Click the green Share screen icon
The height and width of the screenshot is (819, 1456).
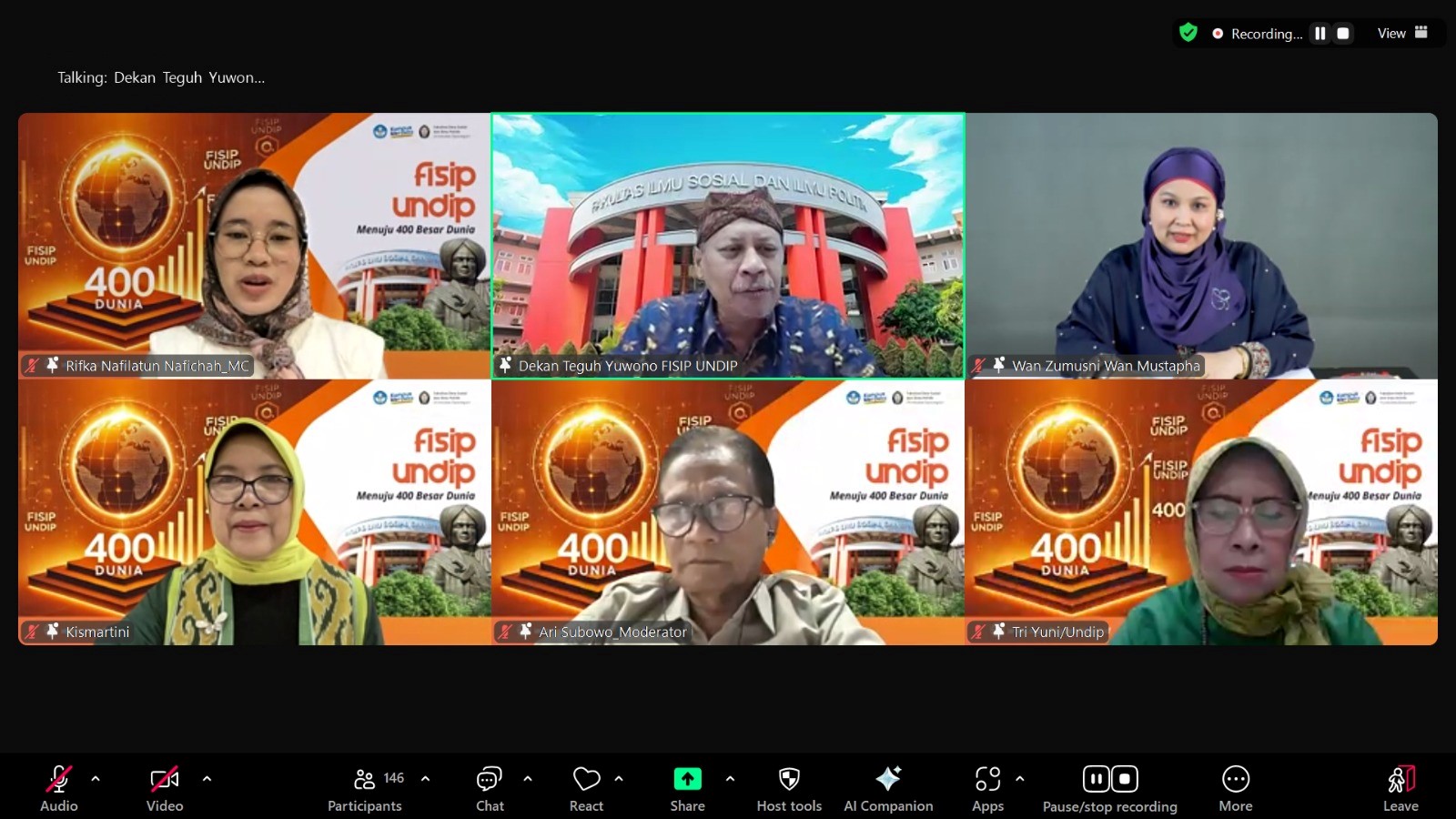coord(687,780)
